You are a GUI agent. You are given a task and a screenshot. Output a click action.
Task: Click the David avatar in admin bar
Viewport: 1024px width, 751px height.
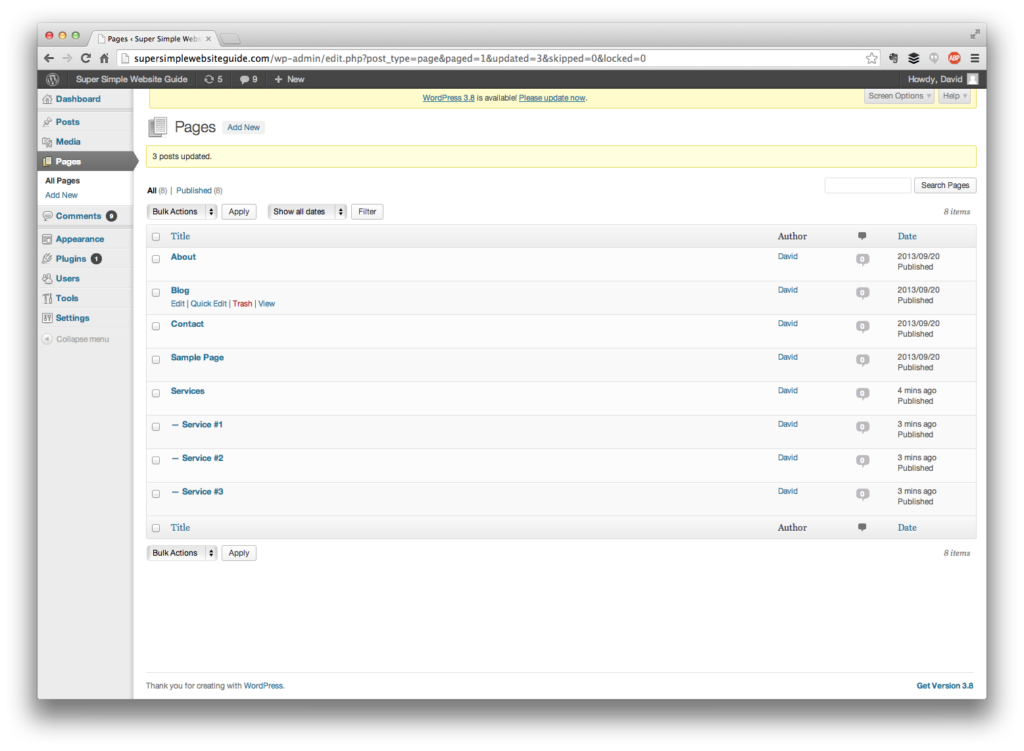tap(972, 79)
